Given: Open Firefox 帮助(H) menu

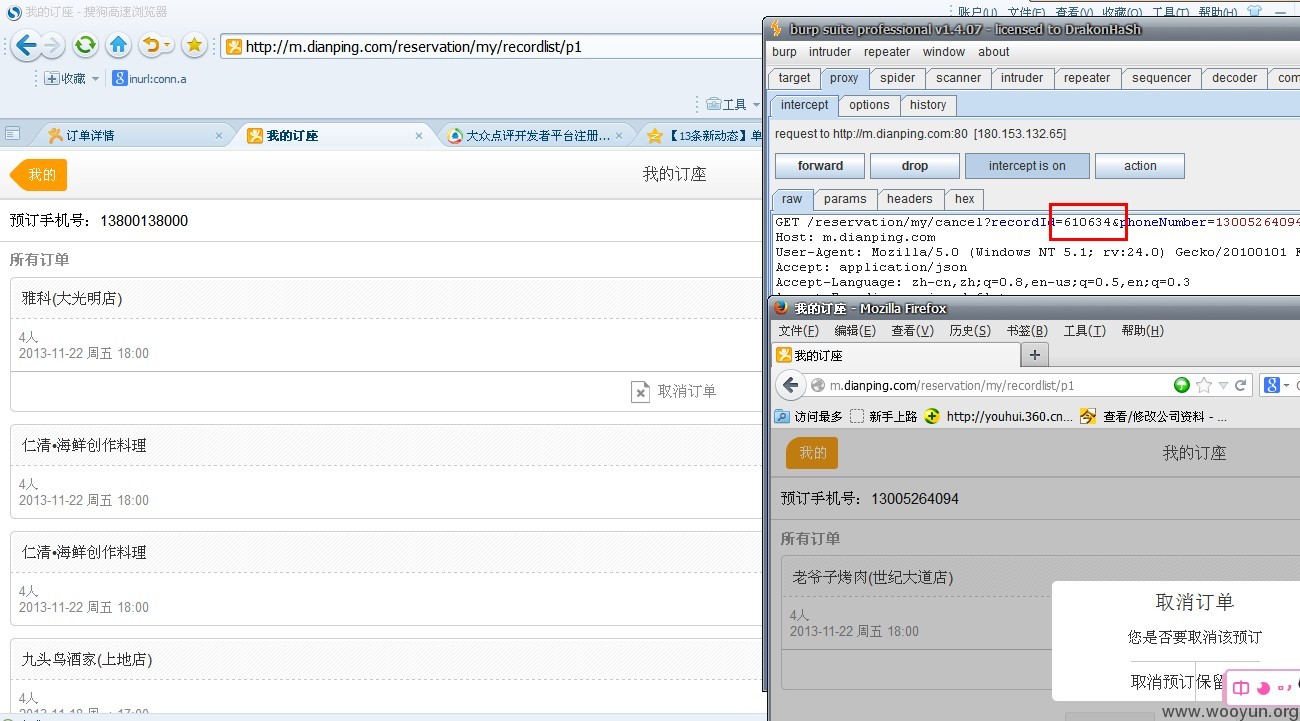Looking at the screenshot, I should (x=1143, y=331).
